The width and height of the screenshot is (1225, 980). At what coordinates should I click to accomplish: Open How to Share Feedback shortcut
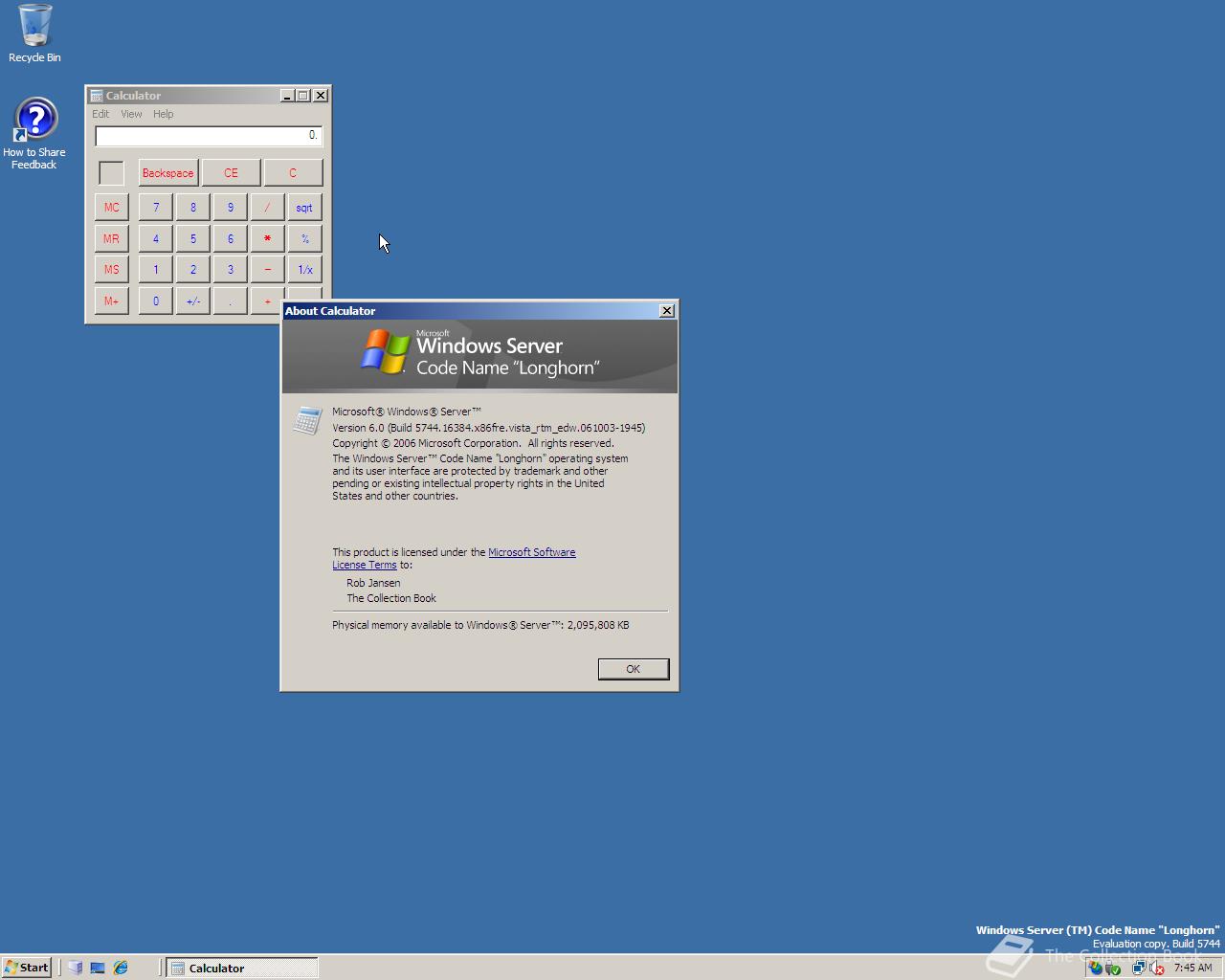[x=34, y=134]
